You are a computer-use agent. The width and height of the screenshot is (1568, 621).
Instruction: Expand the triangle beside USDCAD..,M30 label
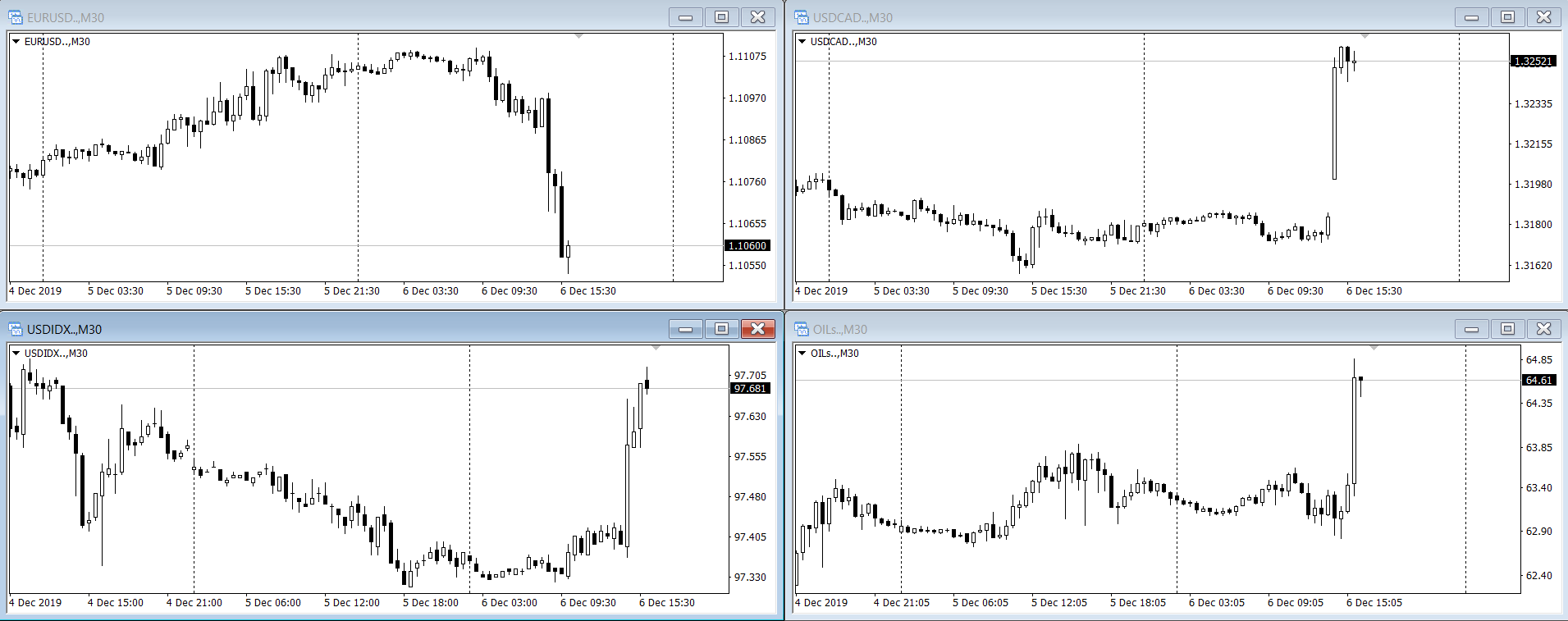coord(802,41)
